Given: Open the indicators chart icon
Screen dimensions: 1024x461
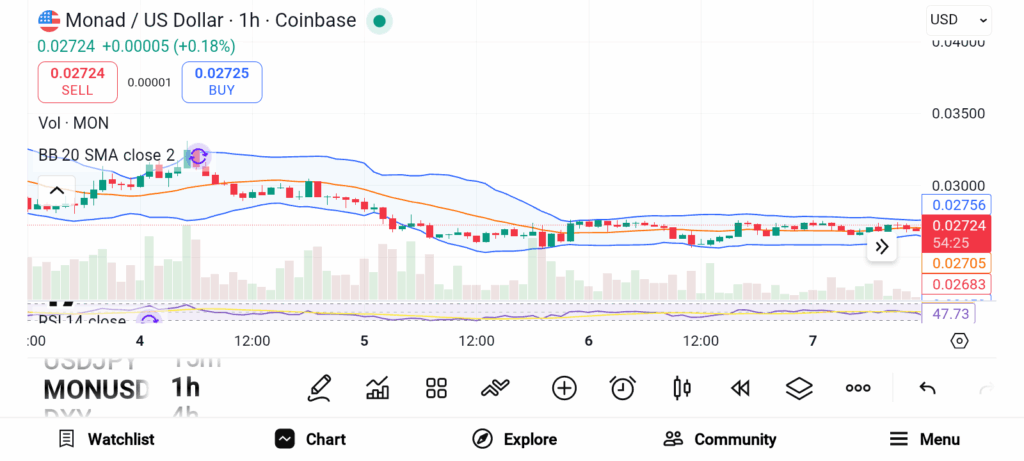Looking at the screenshot, I should point(378,388).
